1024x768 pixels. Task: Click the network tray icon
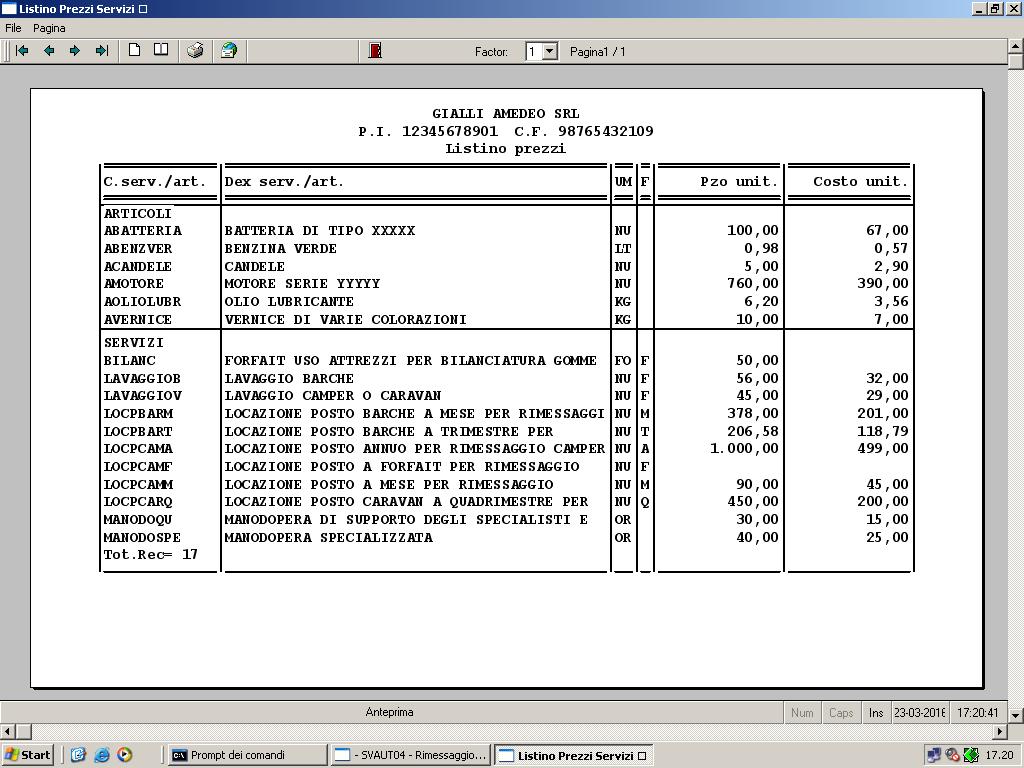click(x=934, y=756)
